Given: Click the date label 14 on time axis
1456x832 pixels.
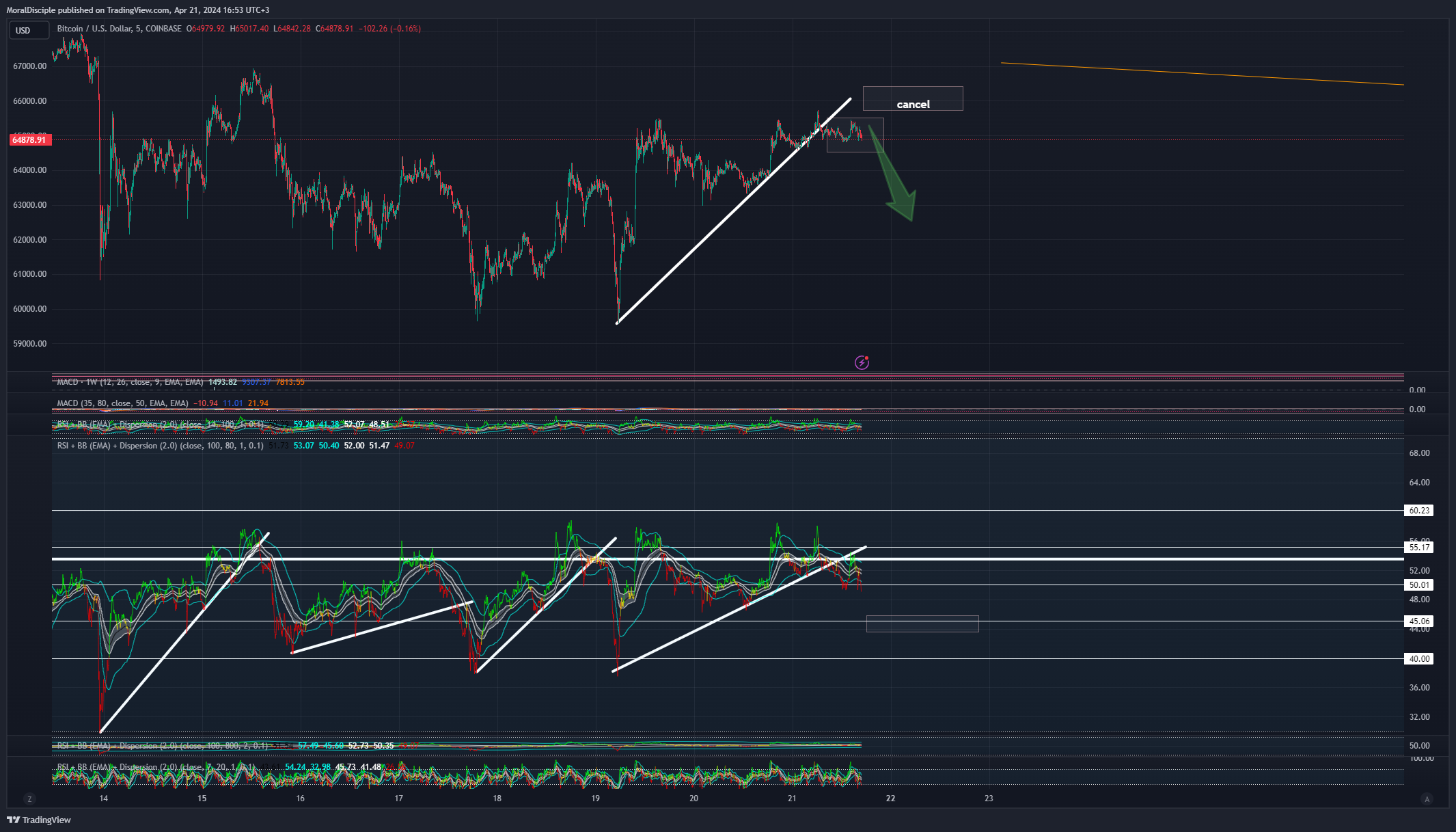Looking at the screenshot, I should click(103, 799).
